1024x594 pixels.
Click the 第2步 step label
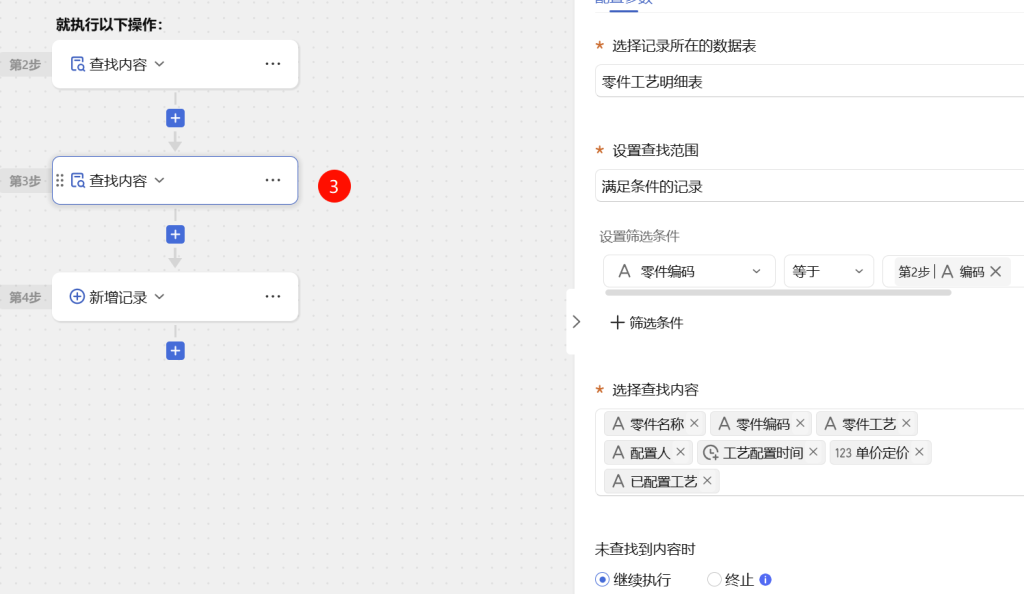click(25, 64)
